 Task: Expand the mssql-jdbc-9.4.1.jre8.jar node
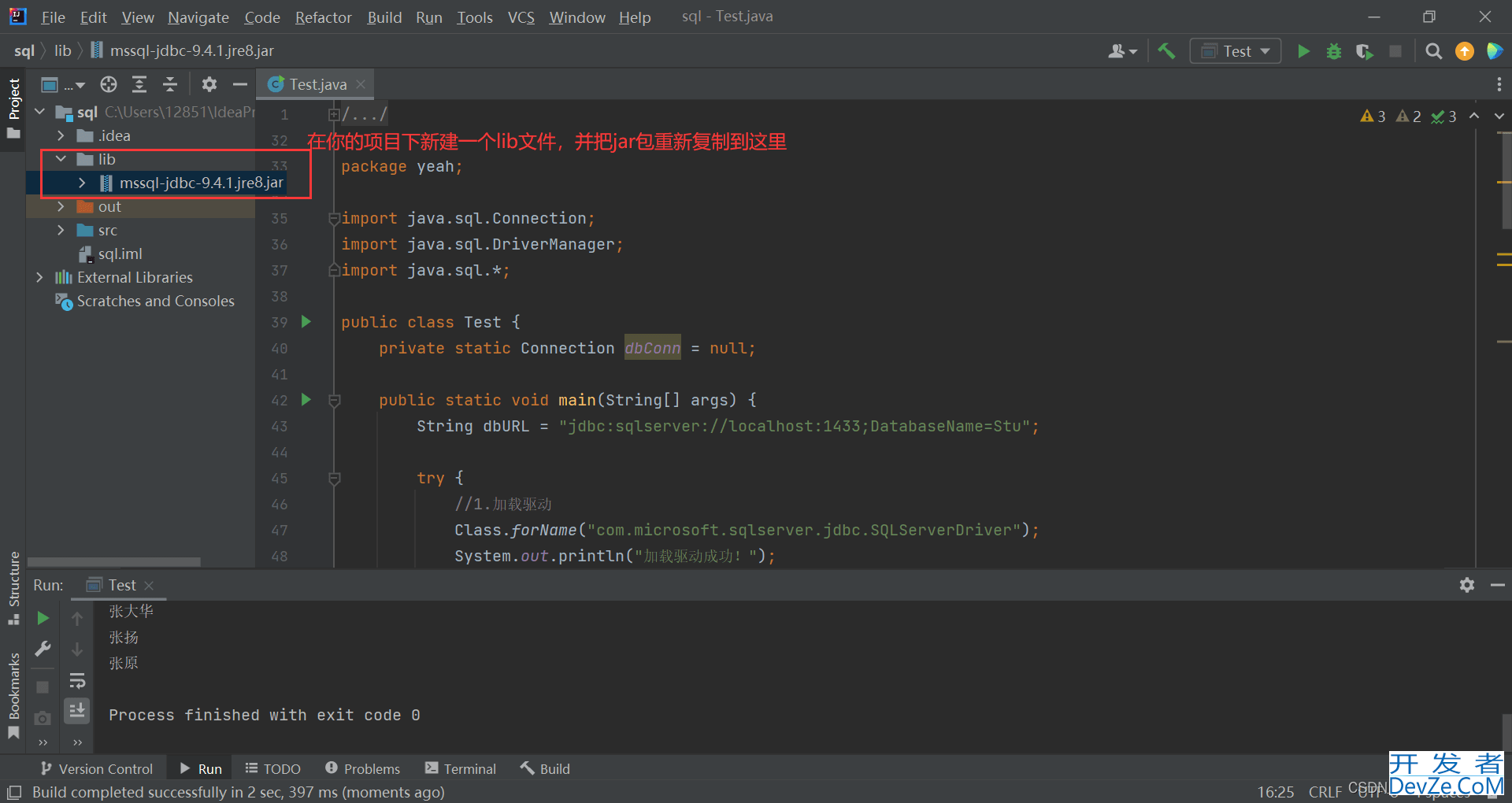82,183
